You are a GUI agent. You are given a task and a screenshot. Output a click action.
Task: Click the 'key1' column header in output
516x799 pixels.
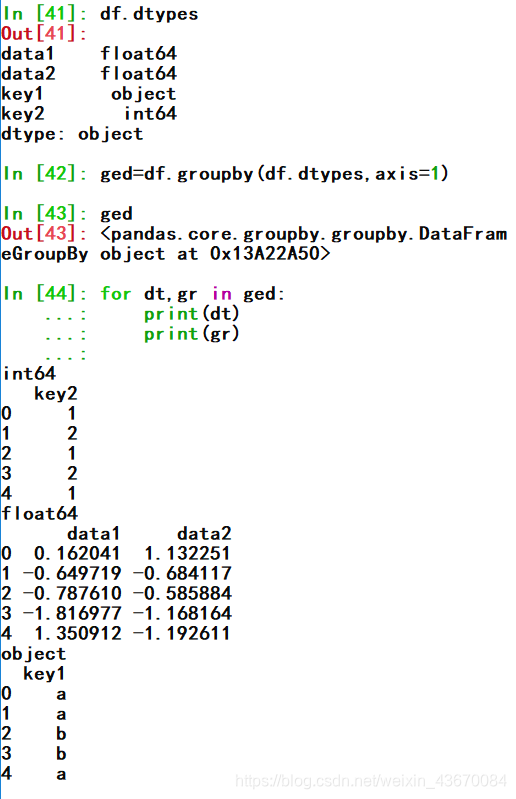44,674
